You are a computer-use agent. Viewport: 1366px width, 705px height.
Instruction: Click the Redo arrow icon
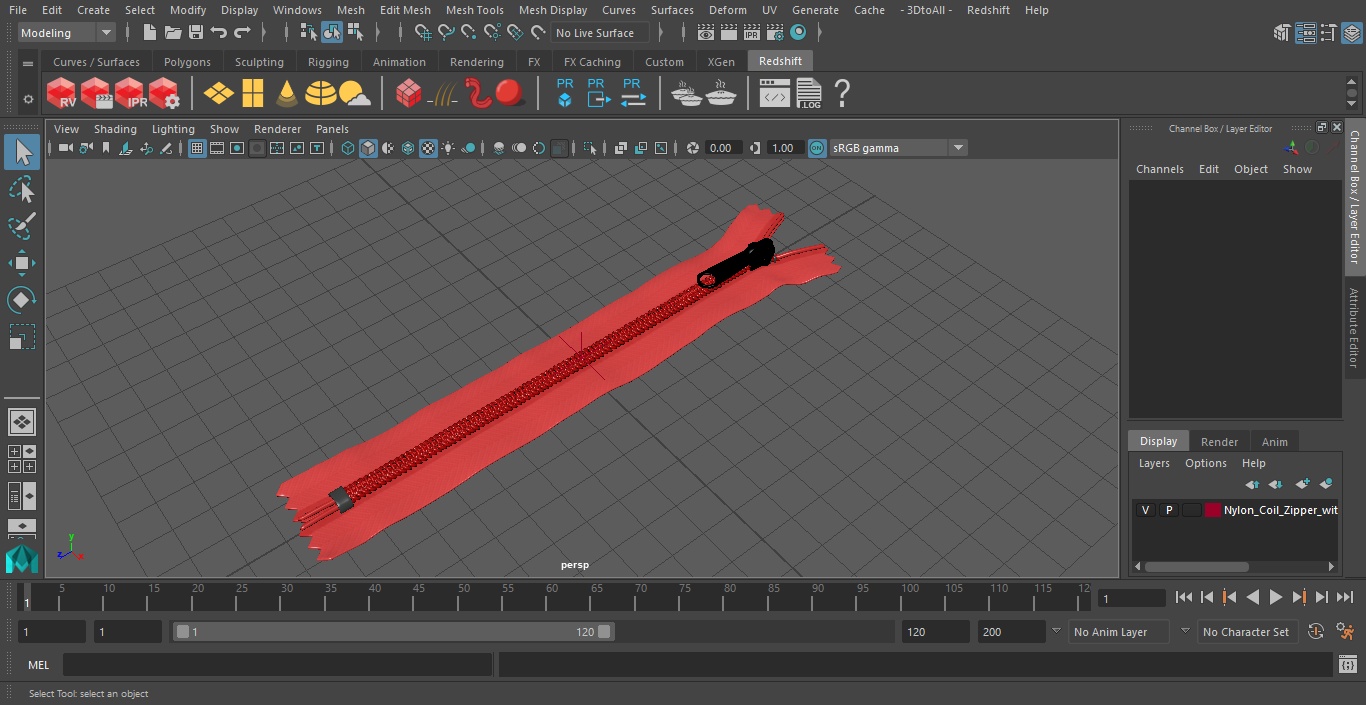point(242,33)
